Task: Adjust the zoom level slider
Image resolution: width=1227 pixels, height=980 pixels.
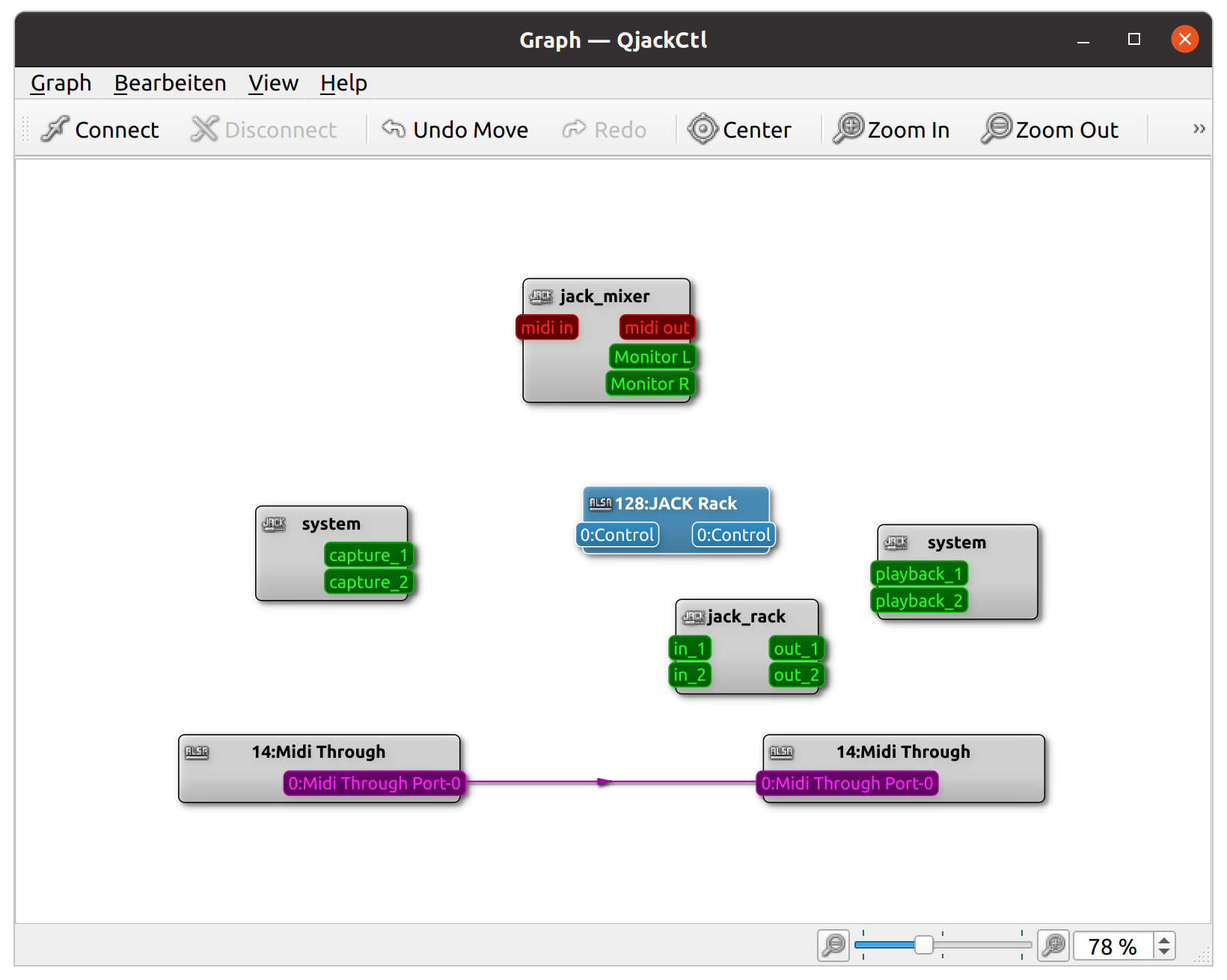Action: click(925, 945)
